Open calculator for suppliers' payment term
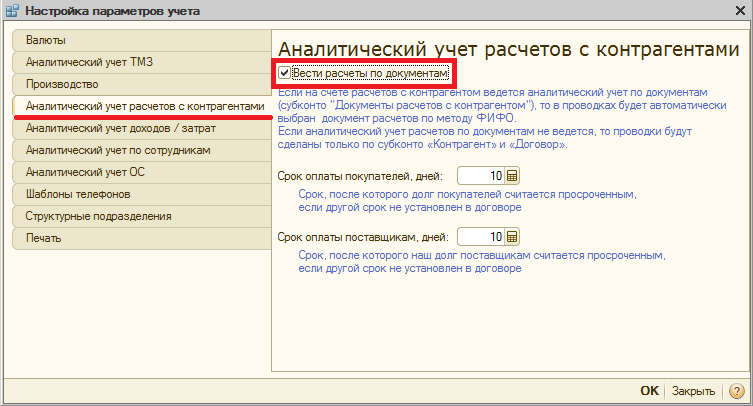Image resolution: width=753 pixels, height=406 pixels. tap(512, 237)
